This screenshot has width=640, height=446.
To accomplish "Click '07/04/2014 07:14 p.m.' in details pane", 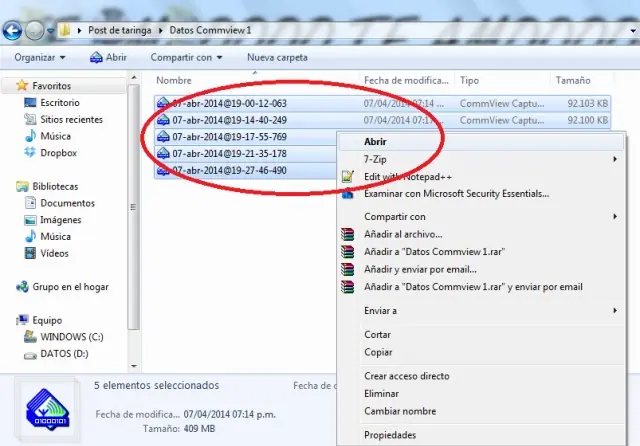I will (x=229, y=414).
